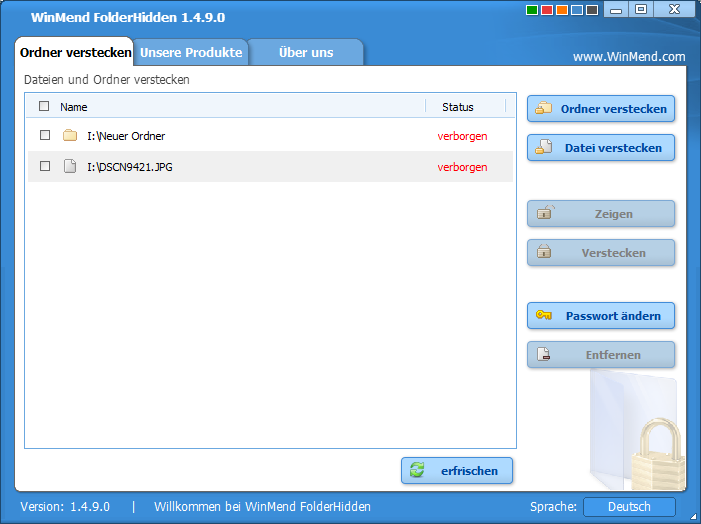The height and width of the screenshot is (524, 701).
Task: Refresh the list with erfrischen button
Action: (x=457, y=470)
